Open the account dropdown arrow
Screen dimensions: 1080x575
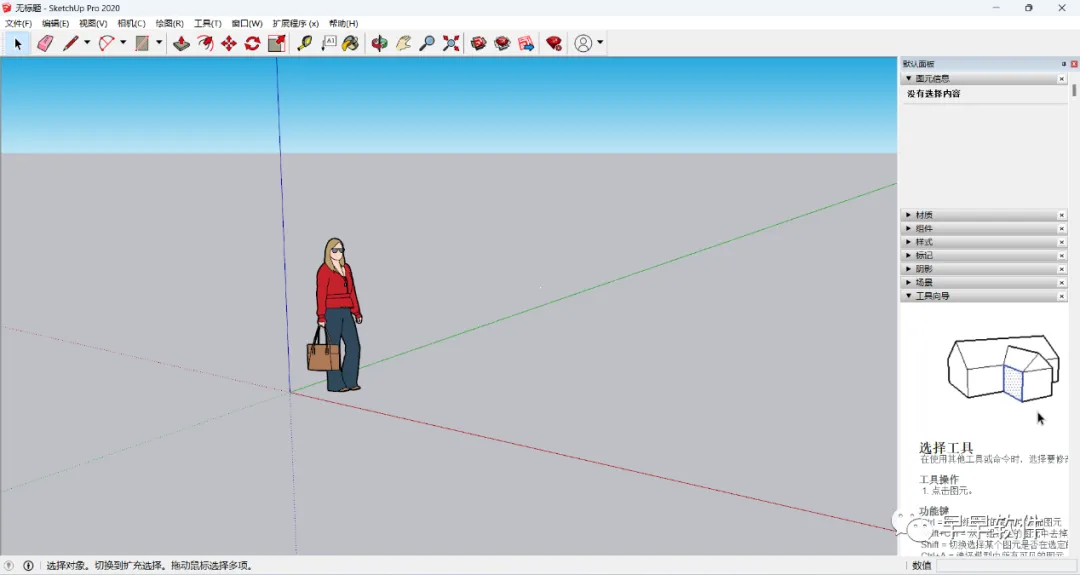[x=600, y=43]
